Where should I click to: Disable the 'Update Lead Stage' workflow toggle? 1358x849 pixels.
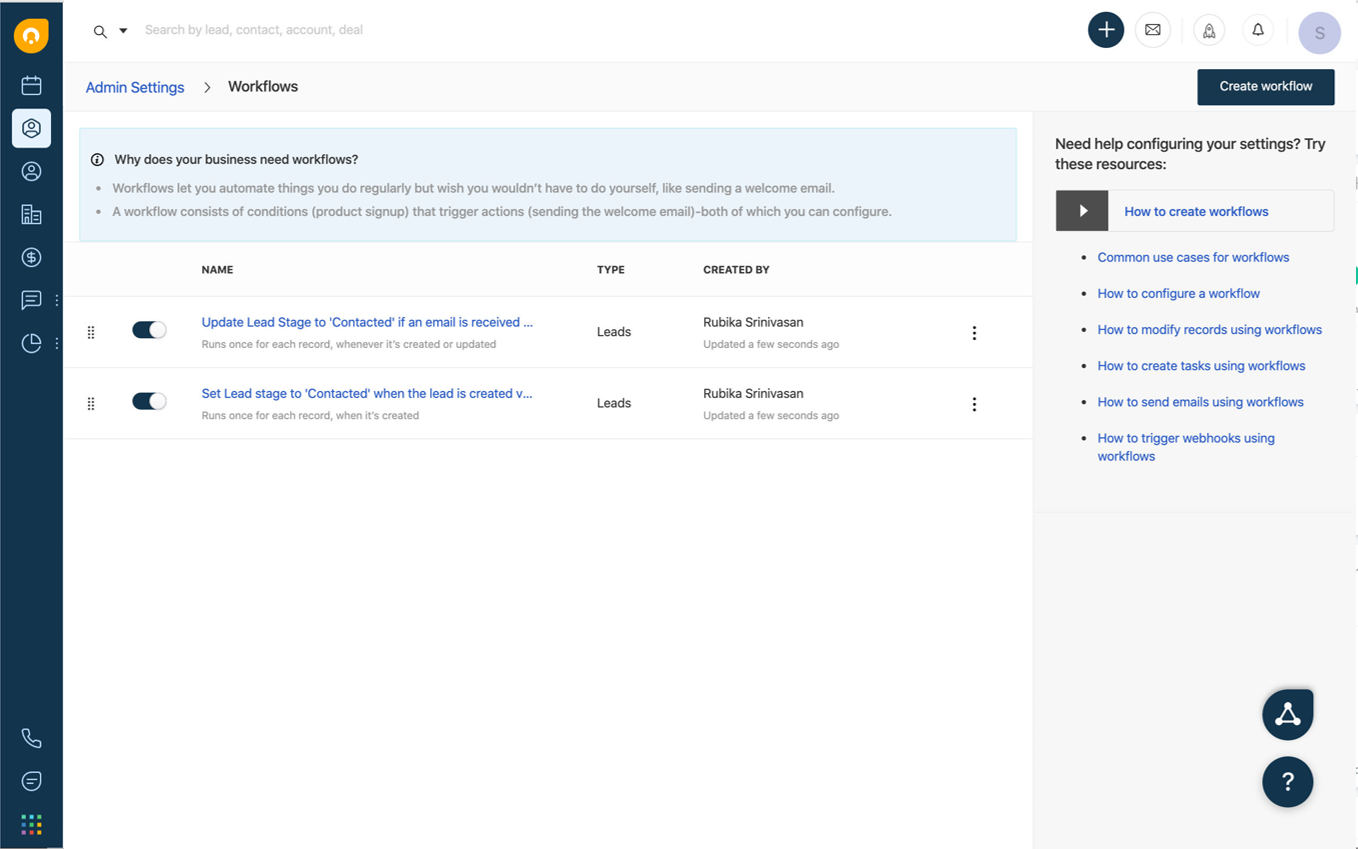click(x=149, y=330)
